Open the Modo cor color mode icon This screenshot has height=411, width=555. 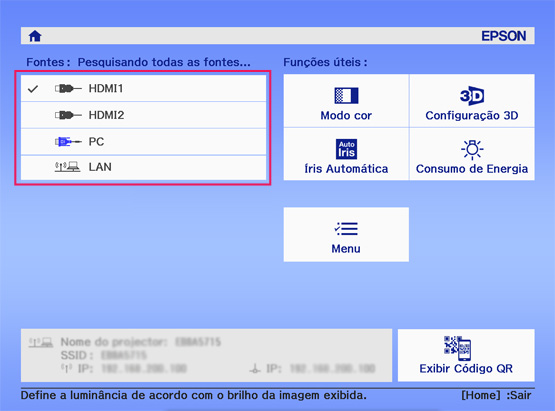coord(346,96)
